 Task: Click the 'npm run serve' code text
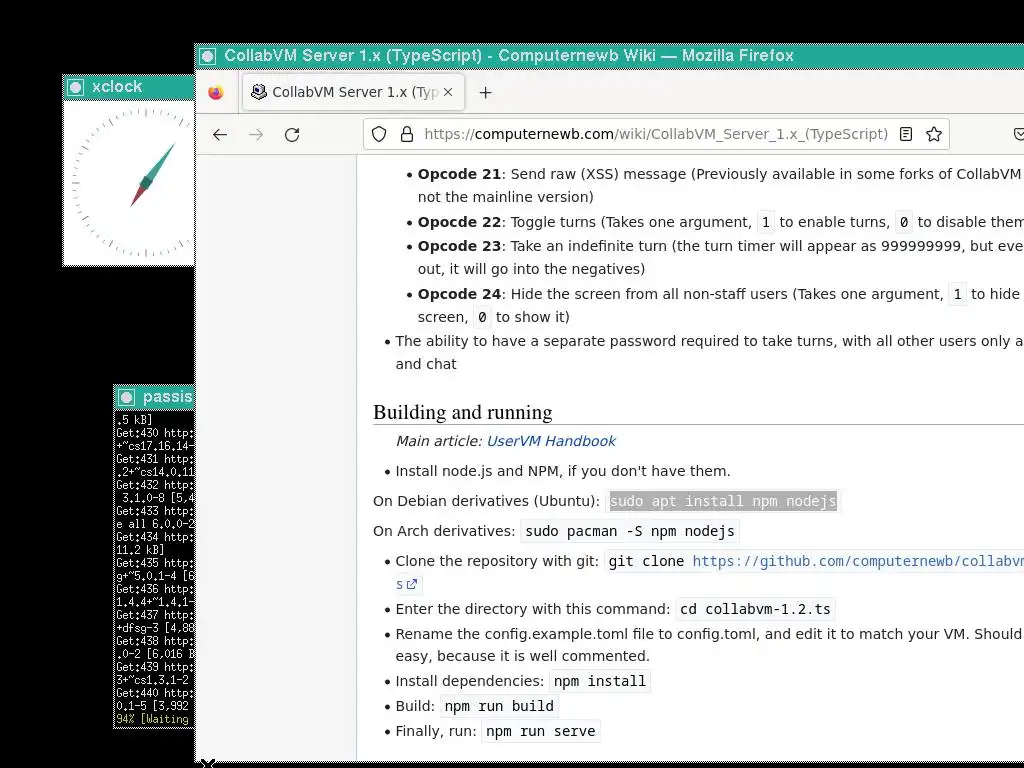[541, 731]
